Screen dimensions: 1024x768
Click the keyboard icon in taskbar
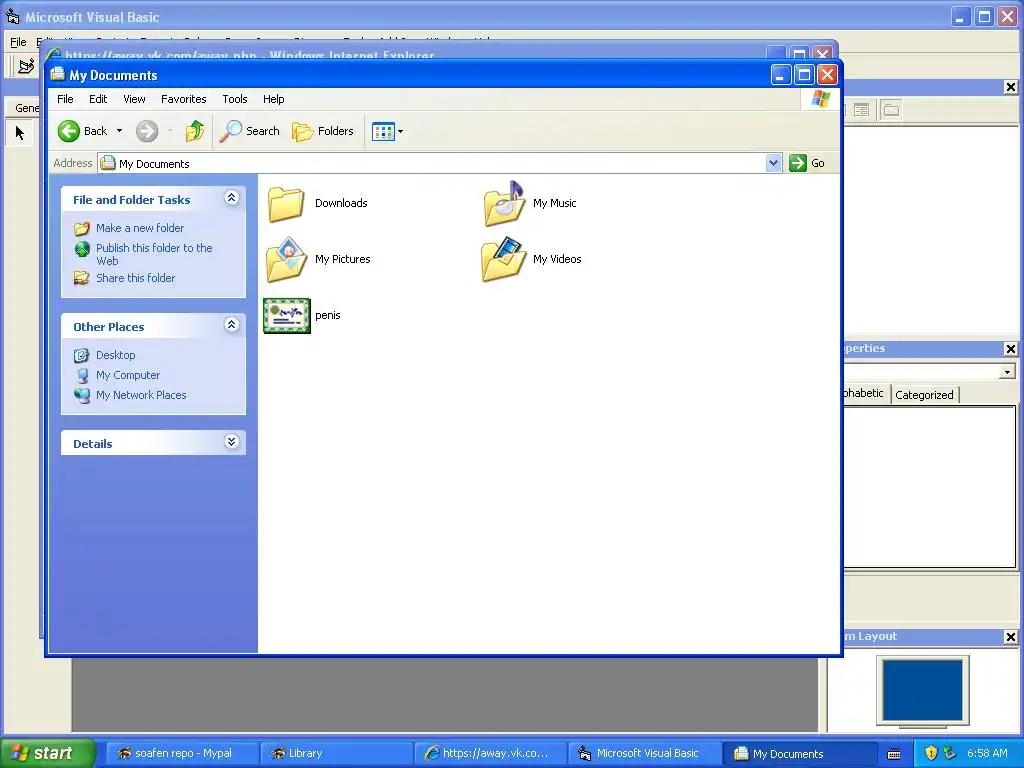coord(894,754)
